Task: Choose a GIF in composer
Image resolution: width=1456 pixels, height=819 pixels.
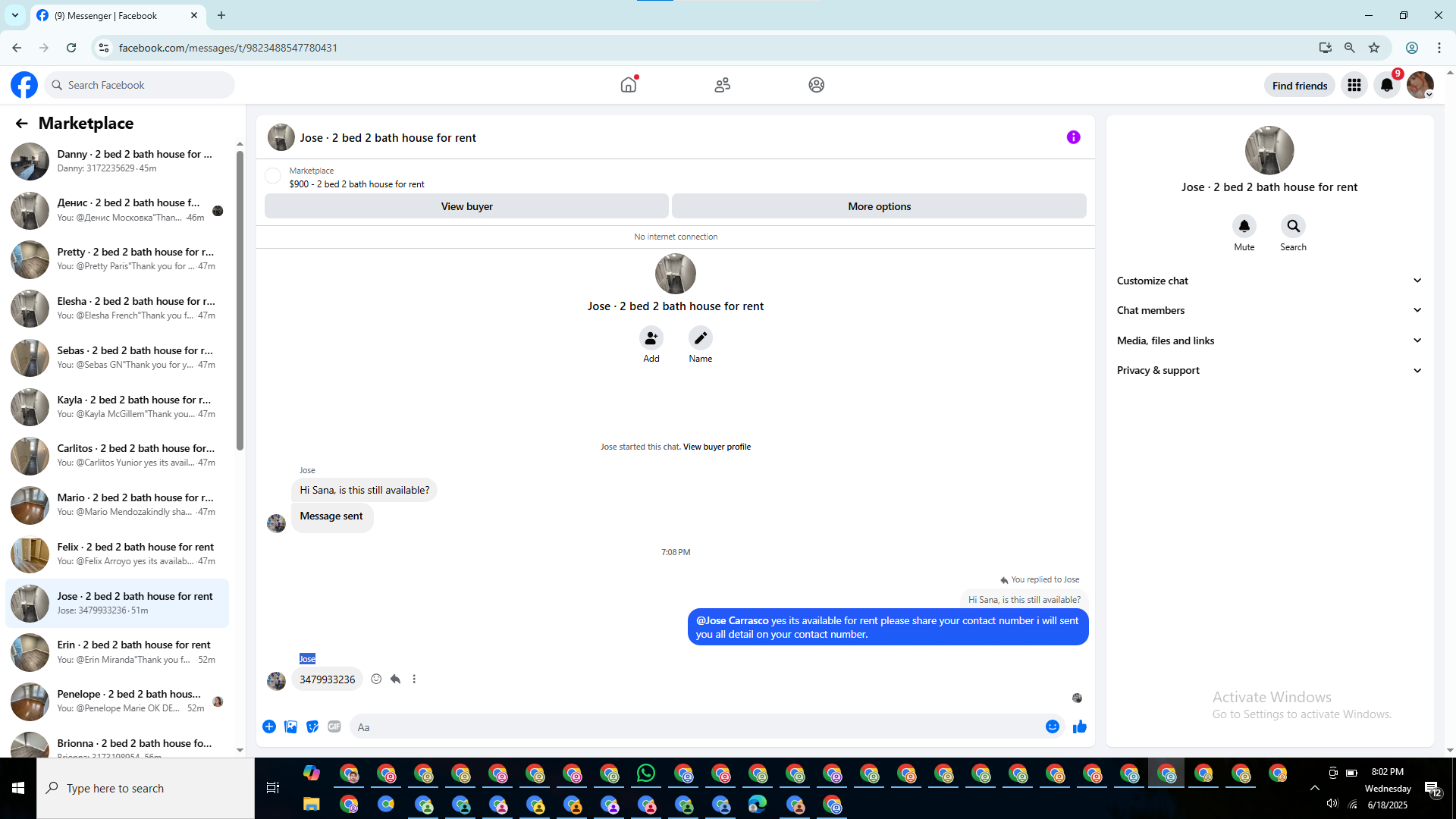Action: [x=334, y=726]
